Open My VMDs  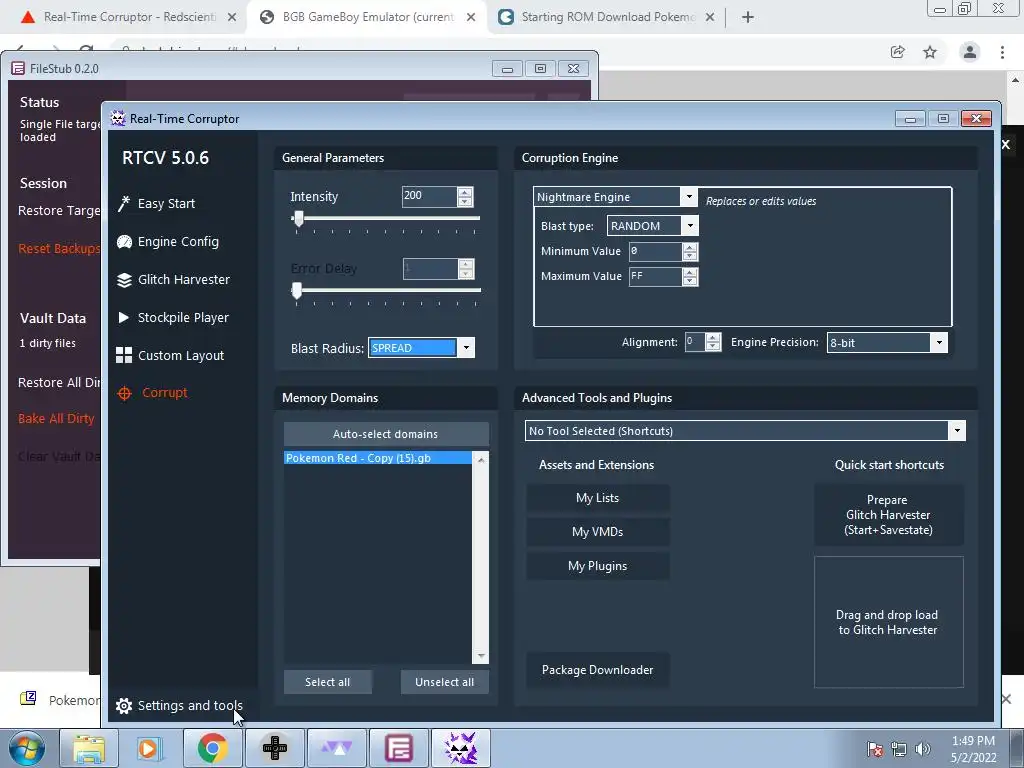[x=598, y=532]
